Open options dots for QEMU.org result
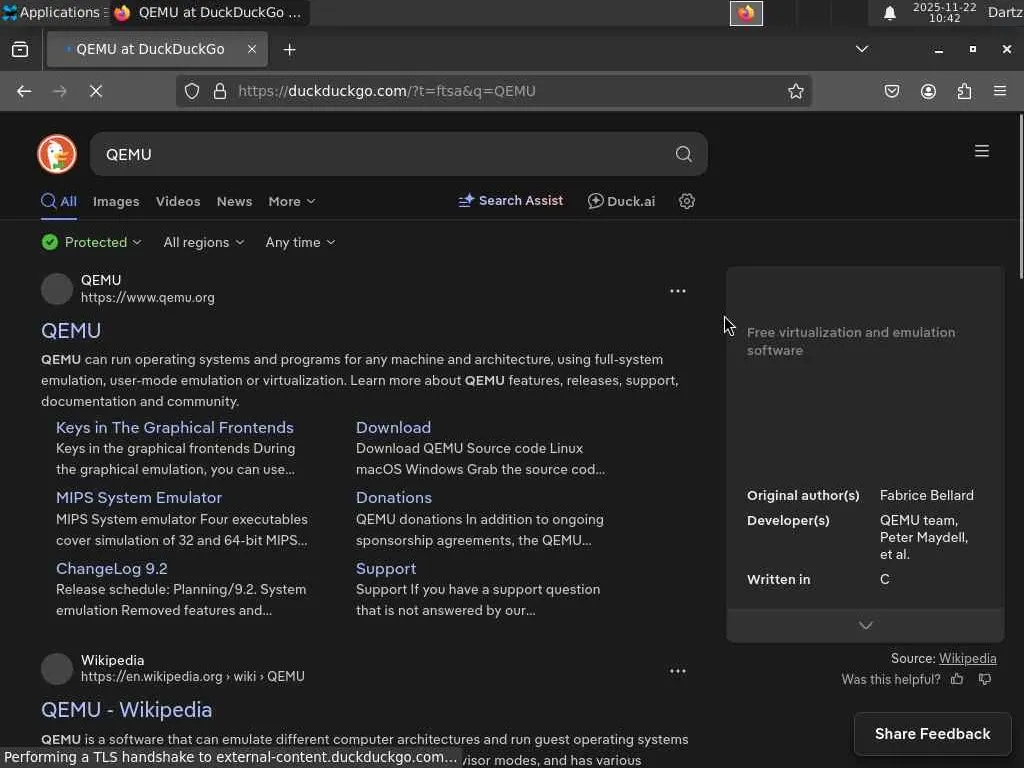Viewport: 1024px width, 768px height. 678,291
